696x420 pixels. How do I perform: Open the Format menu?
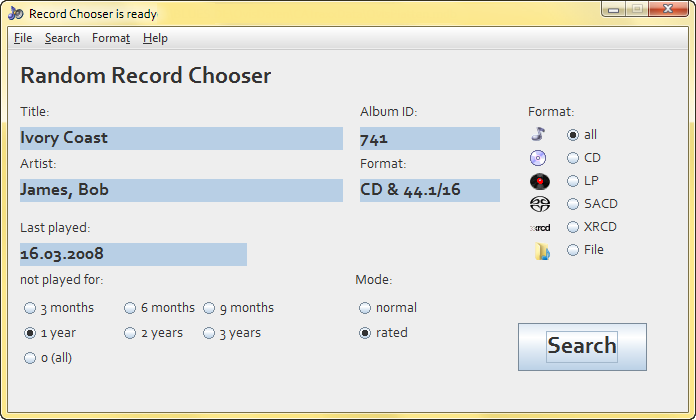[111, 38]
